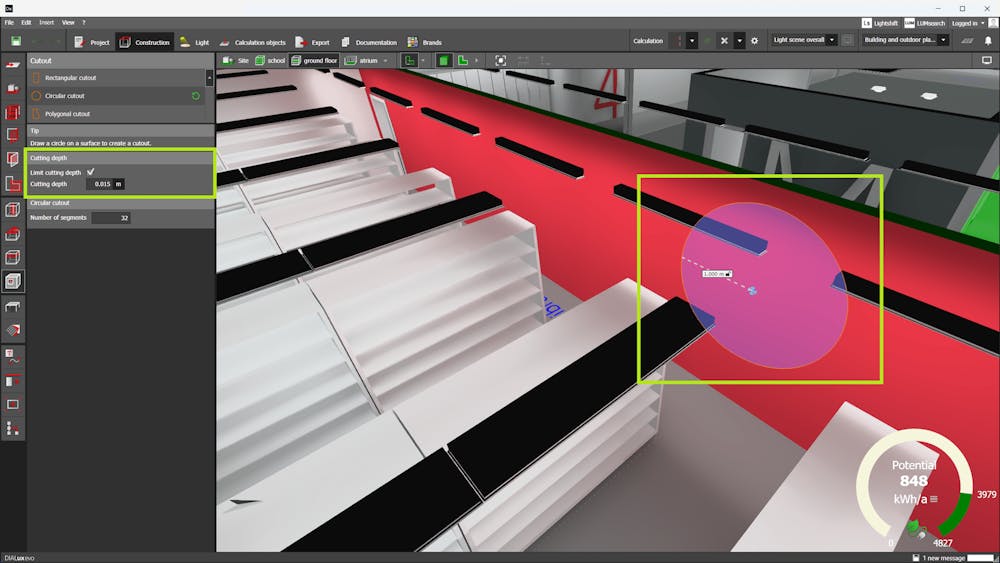Open the ceilings tool in sidebar
This screenshot has width=1000, height=563.
13,257
